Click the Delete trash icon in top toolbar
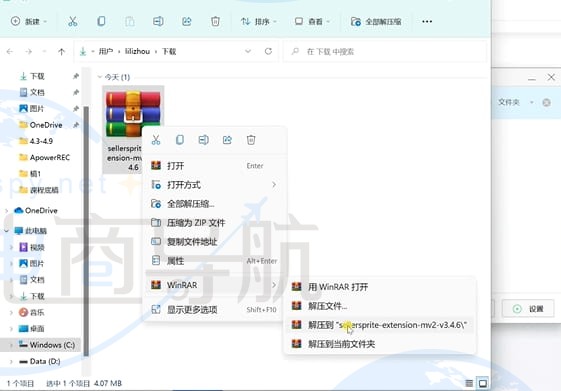Viewport: 561px width, 391px height. pyautogui.click(x=215, y=21)
